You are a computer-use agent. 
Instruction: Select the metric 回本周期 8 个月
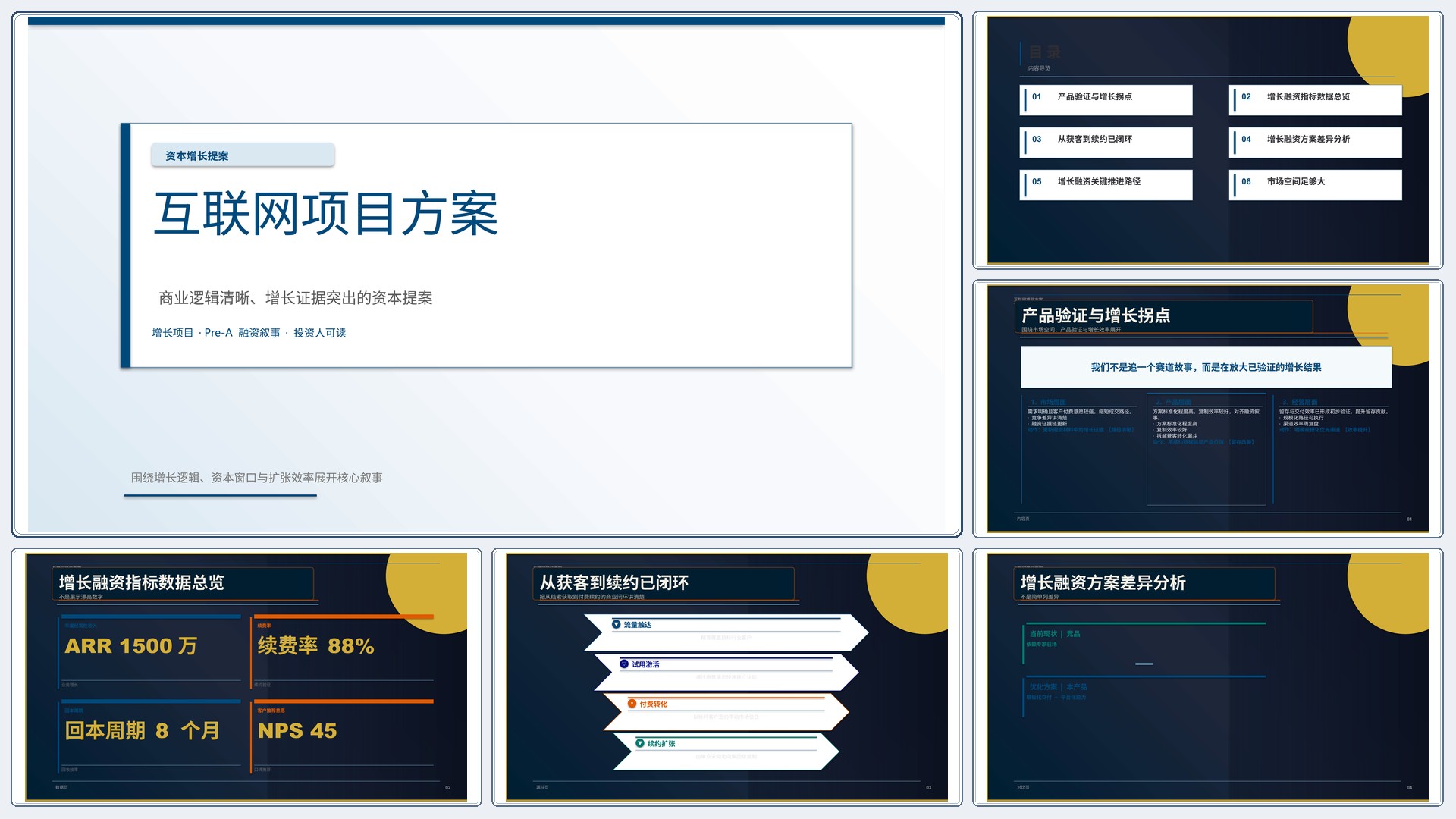coord(143,731)
